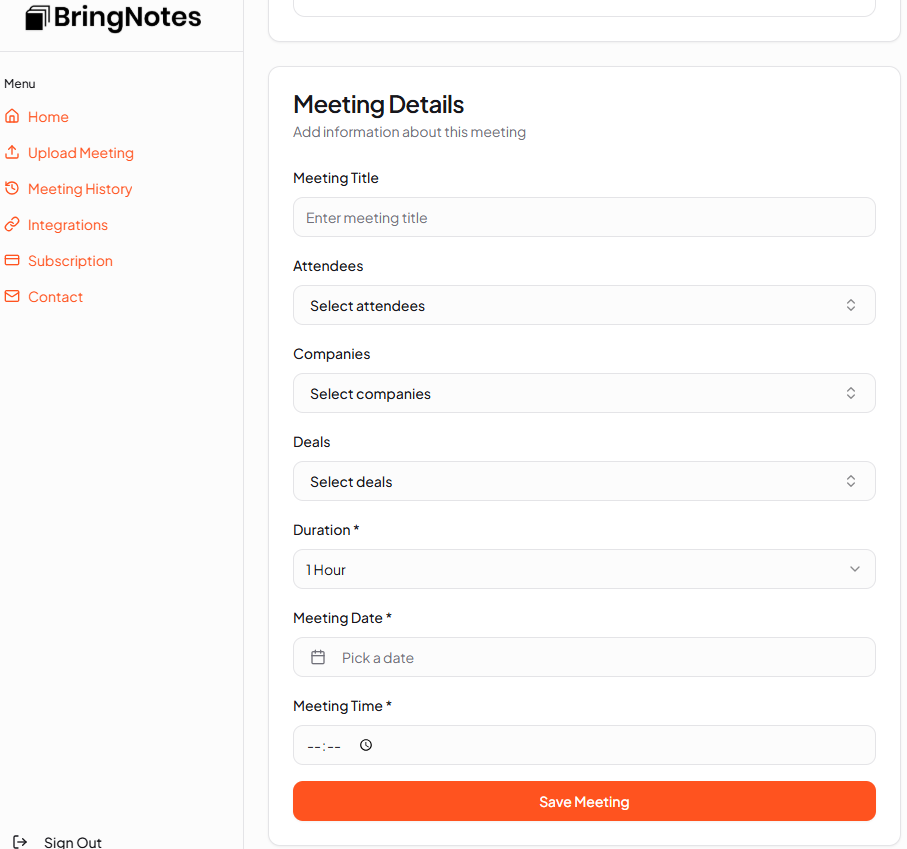Select the Upload Meeting icon
The image size is (907, 849).
13,152
